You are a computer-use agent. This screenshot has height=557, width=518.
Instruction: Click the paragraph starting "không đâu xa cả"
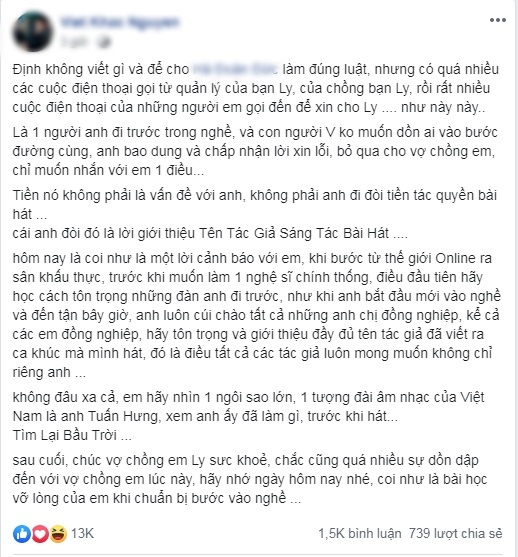click(x=248, y=406)
